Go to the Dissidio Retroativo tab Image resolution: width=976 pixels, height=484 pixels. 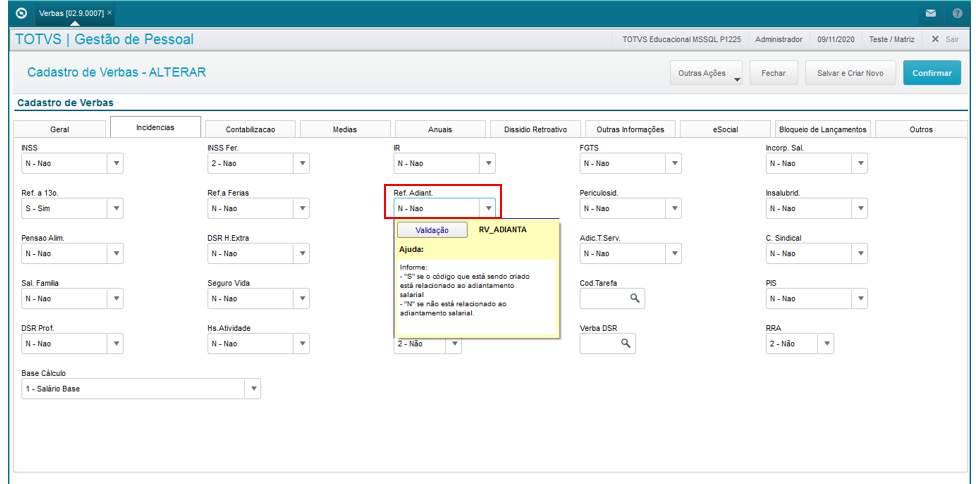pyautogui.click(x=535, y=129)
